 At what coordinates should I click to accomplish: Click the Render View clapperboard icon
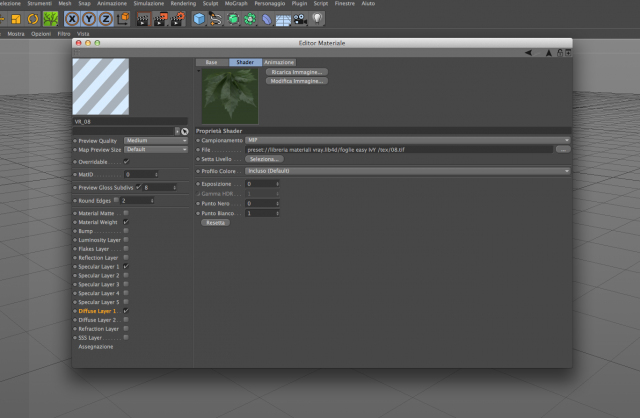point(143,19)
